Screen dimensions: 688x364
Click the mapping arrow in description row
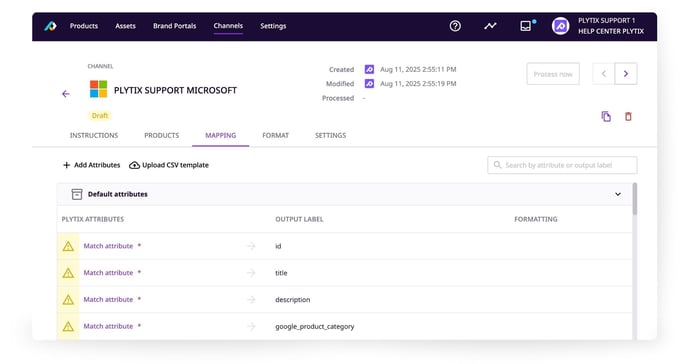coord(251,300)
